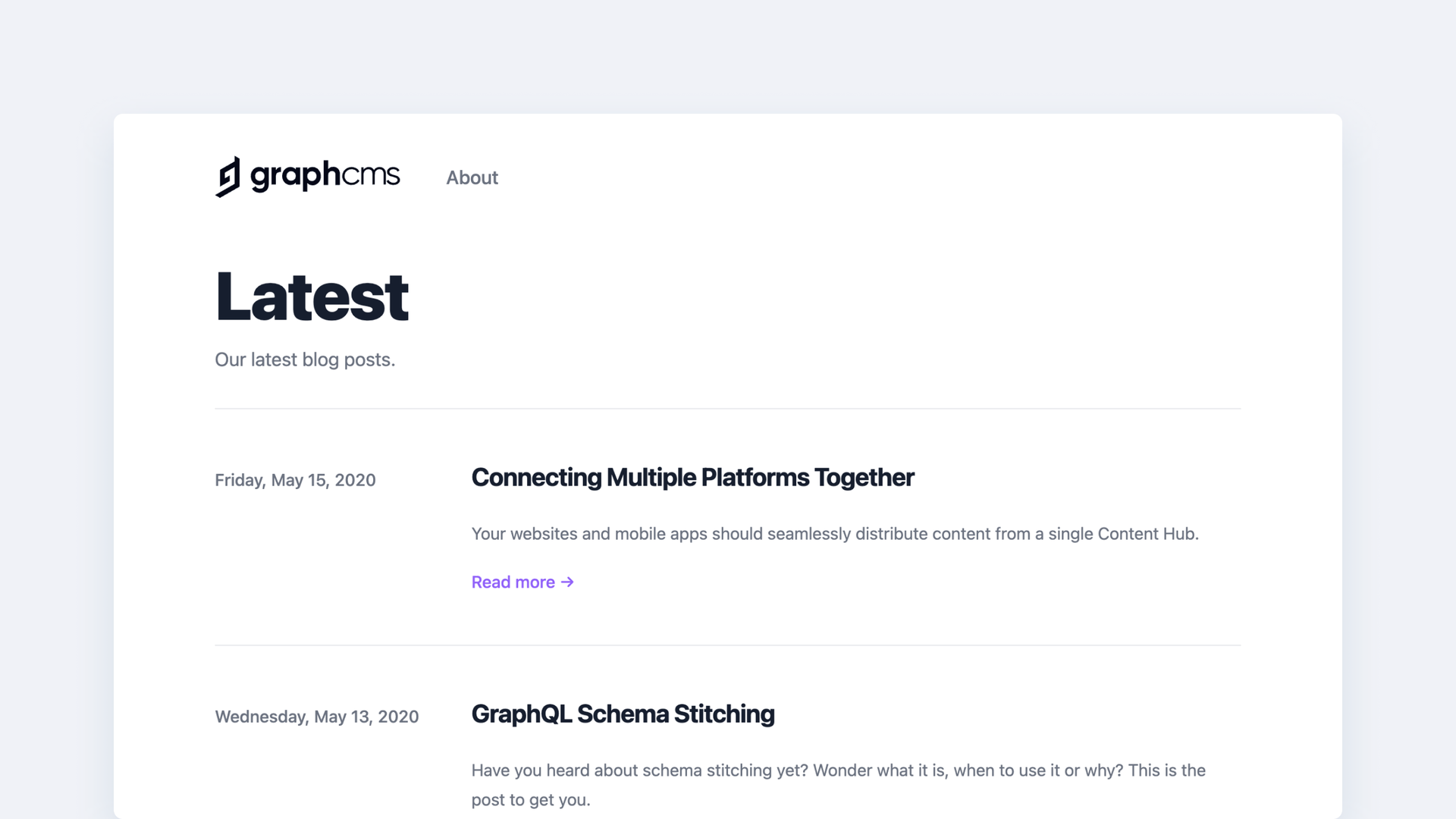Click 'post to get you.' excerpt line
This screenshot has height=819, width=1456.
click(530, 800)
